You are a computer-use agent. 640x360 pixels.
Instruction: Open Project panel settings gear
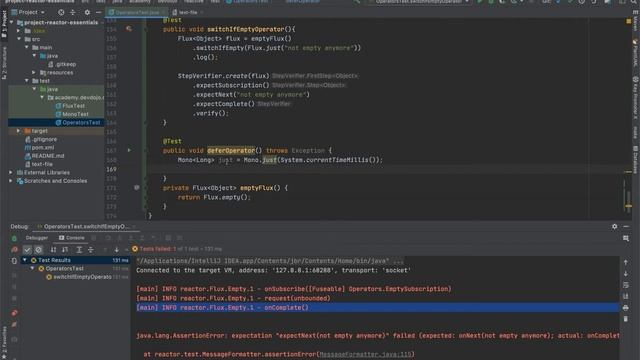point(87,12)
